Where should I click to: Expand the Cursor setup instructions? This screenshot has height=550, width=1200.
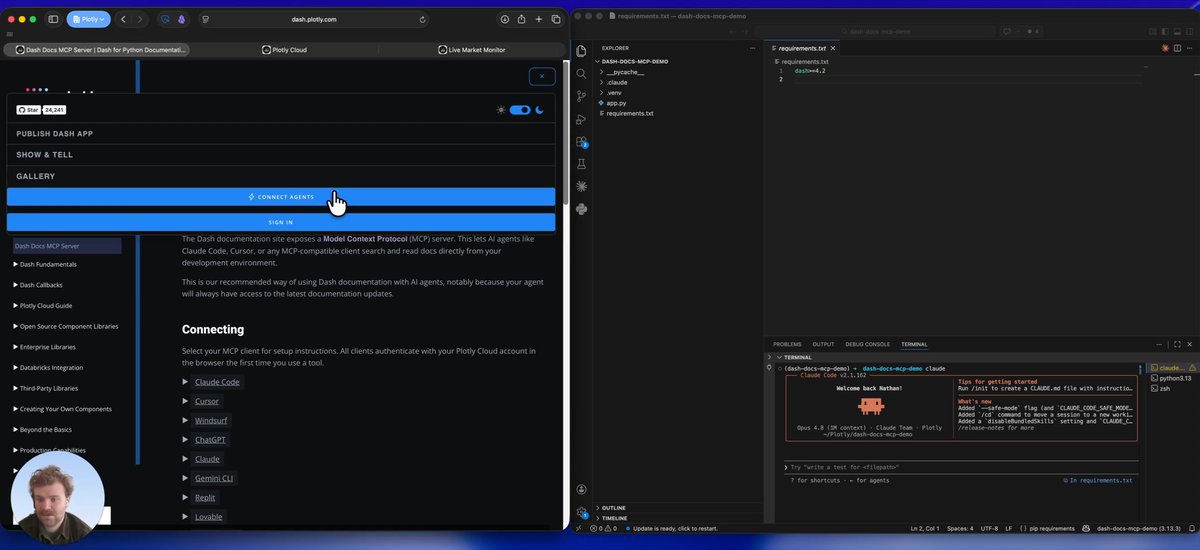tap(207, 401)
